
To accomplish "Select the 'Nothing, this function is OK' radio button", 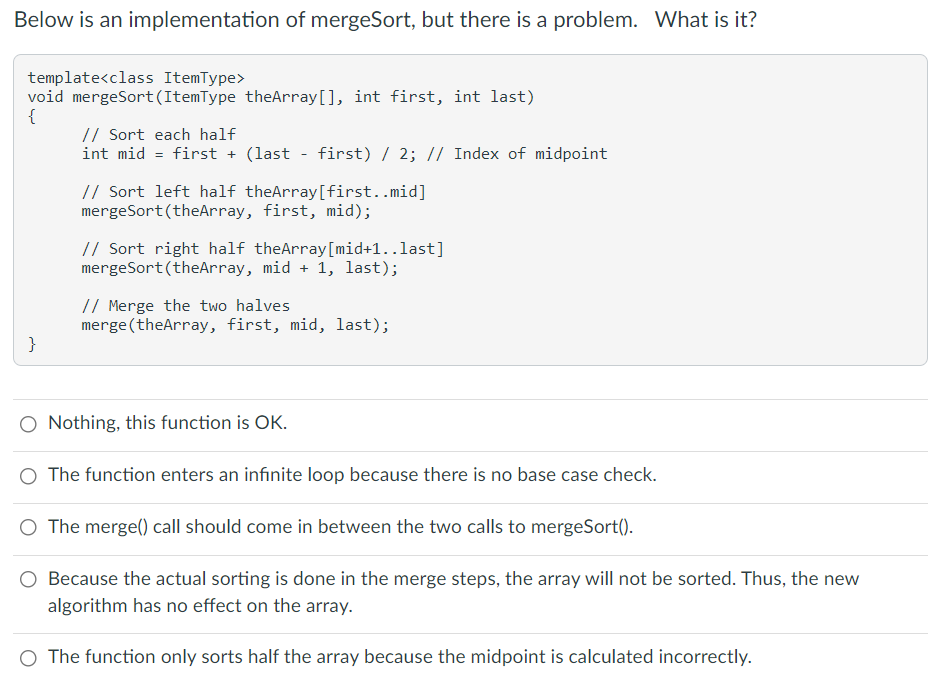I will 28,424.
